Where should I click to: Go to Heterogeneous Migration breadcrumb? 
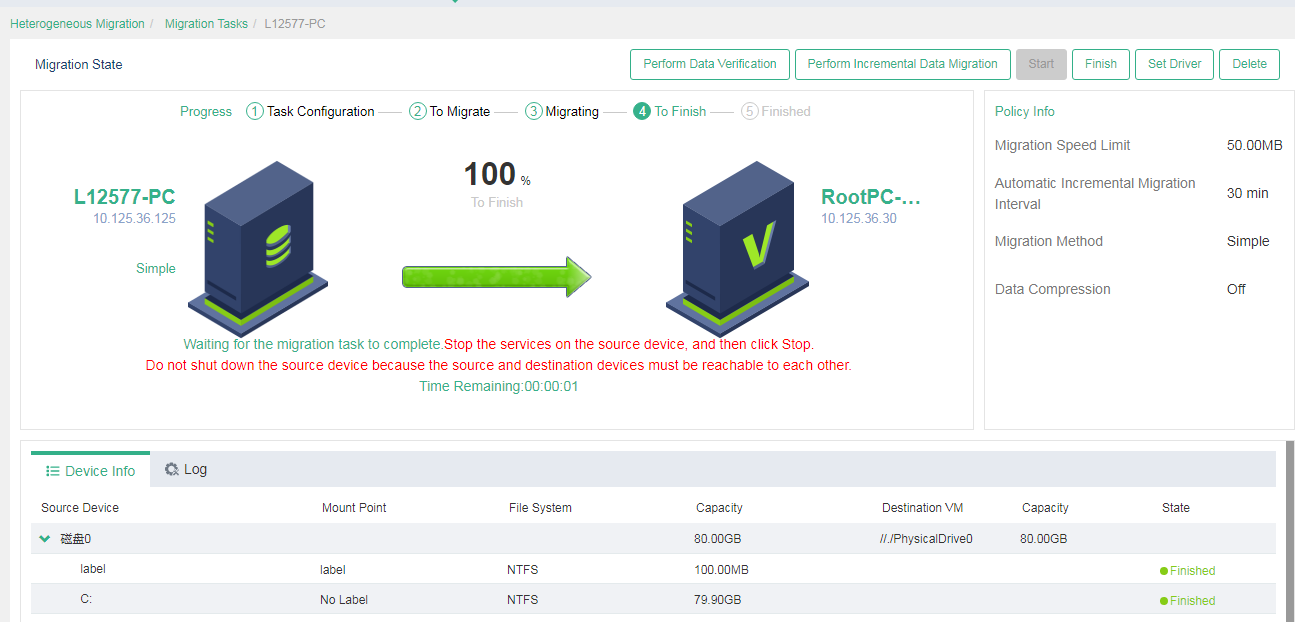pyautogui.click(x=77, y=23)
